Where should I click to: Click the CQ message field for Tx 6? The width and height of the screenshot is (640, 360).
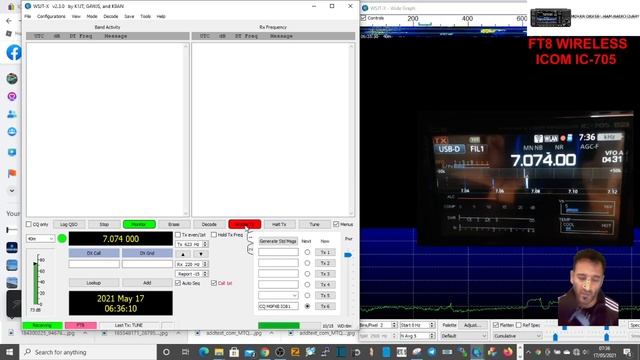point(278,306)
